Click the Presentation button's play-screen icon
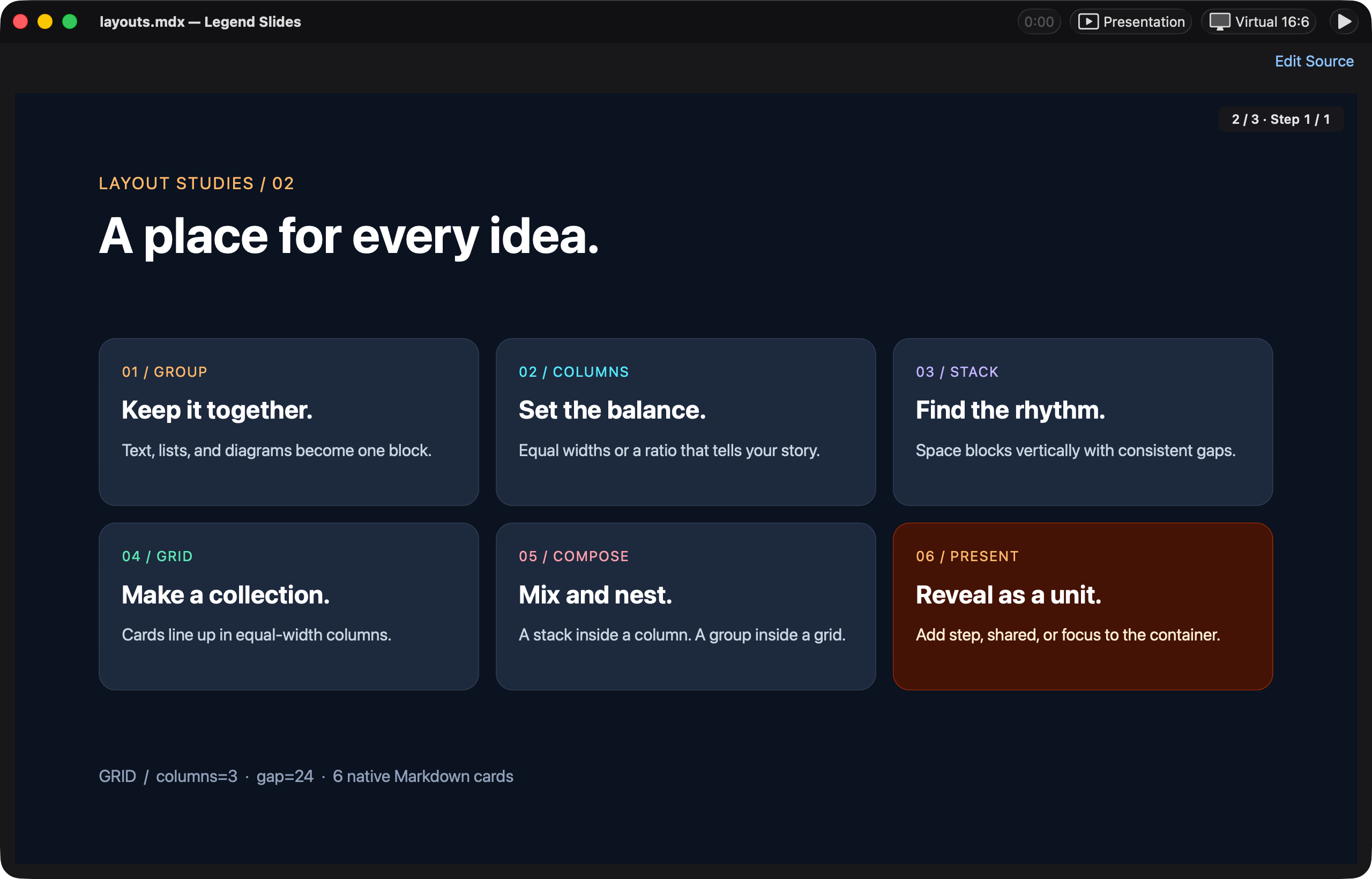This screenshot has width=1372, height=879. [x=1088, y=21]
